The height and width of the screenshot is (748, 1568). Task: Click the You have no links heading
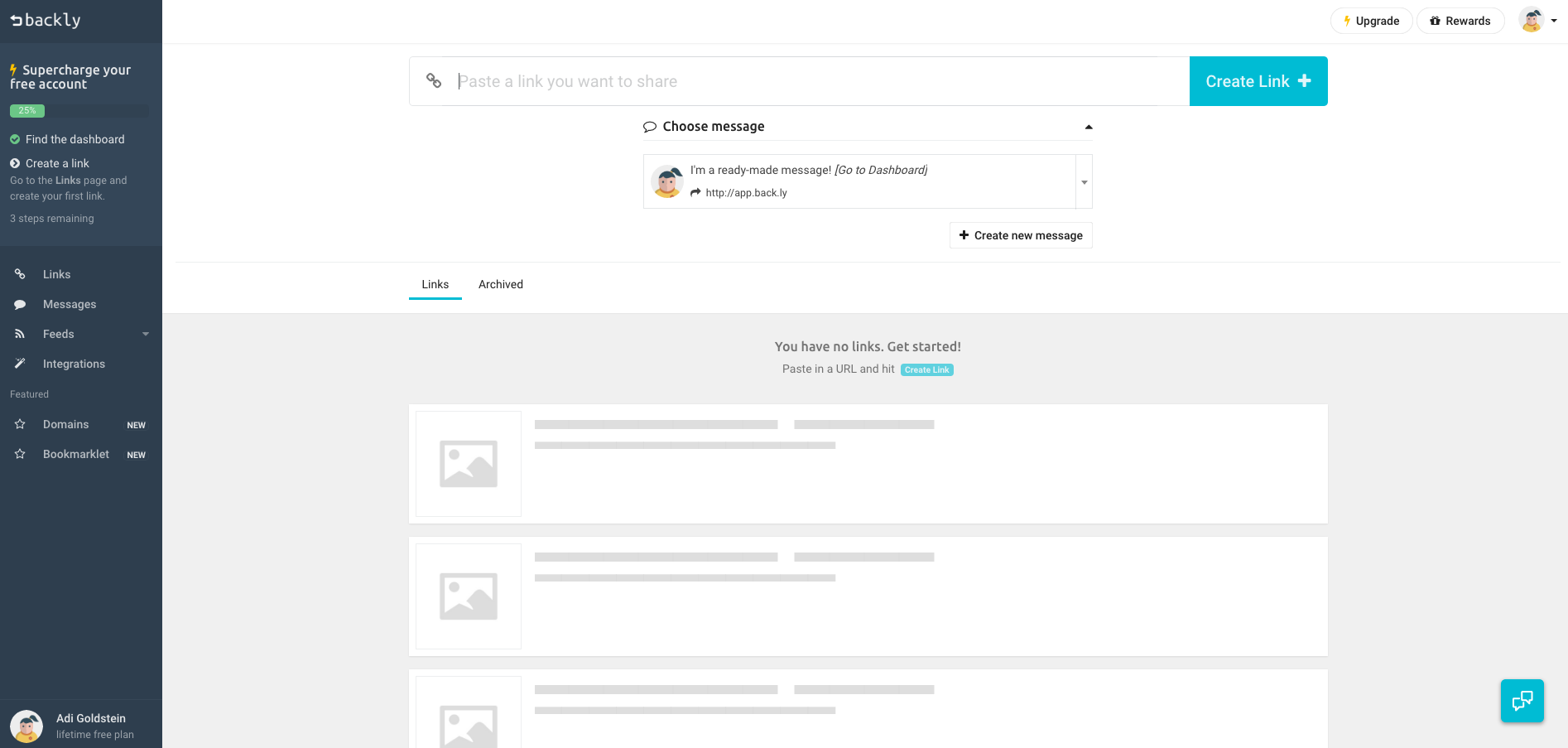[868, 346]
